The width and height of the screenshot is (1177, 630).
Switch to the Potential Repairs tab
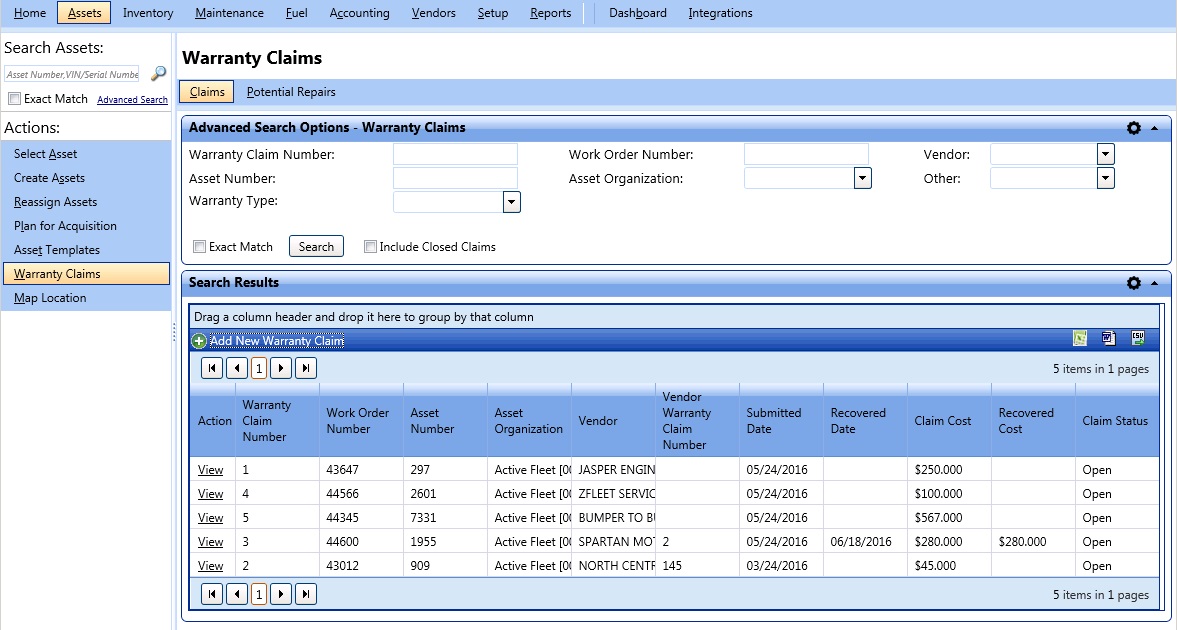coord(291,92)
